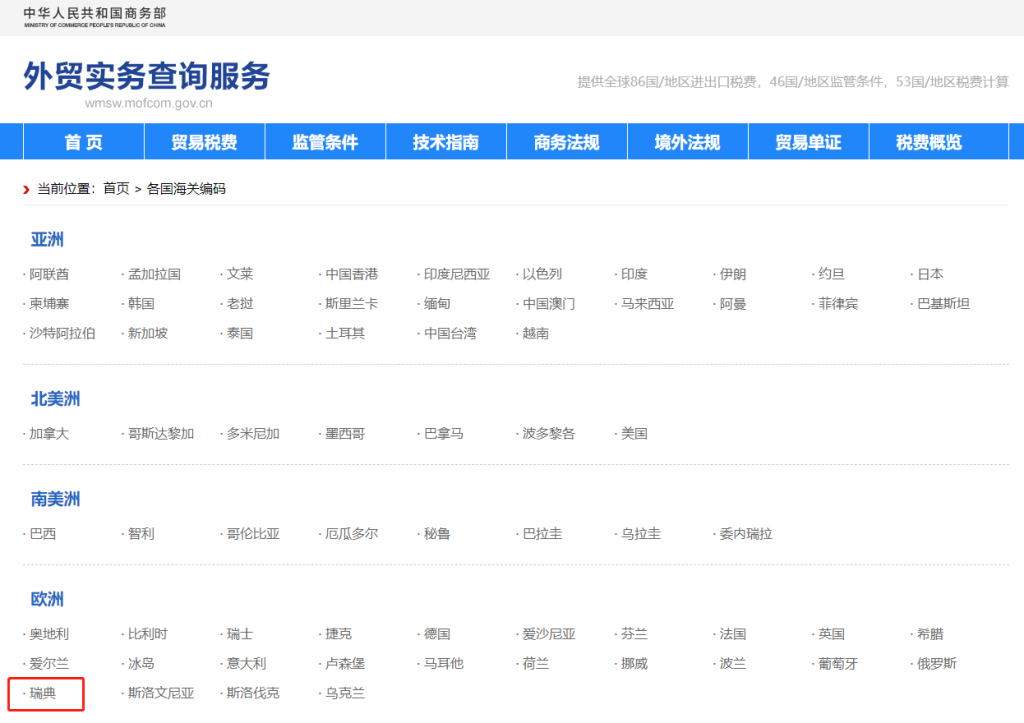The image size is (1024, 723).
Task: Click the 泰国 link
Action: 240,333
